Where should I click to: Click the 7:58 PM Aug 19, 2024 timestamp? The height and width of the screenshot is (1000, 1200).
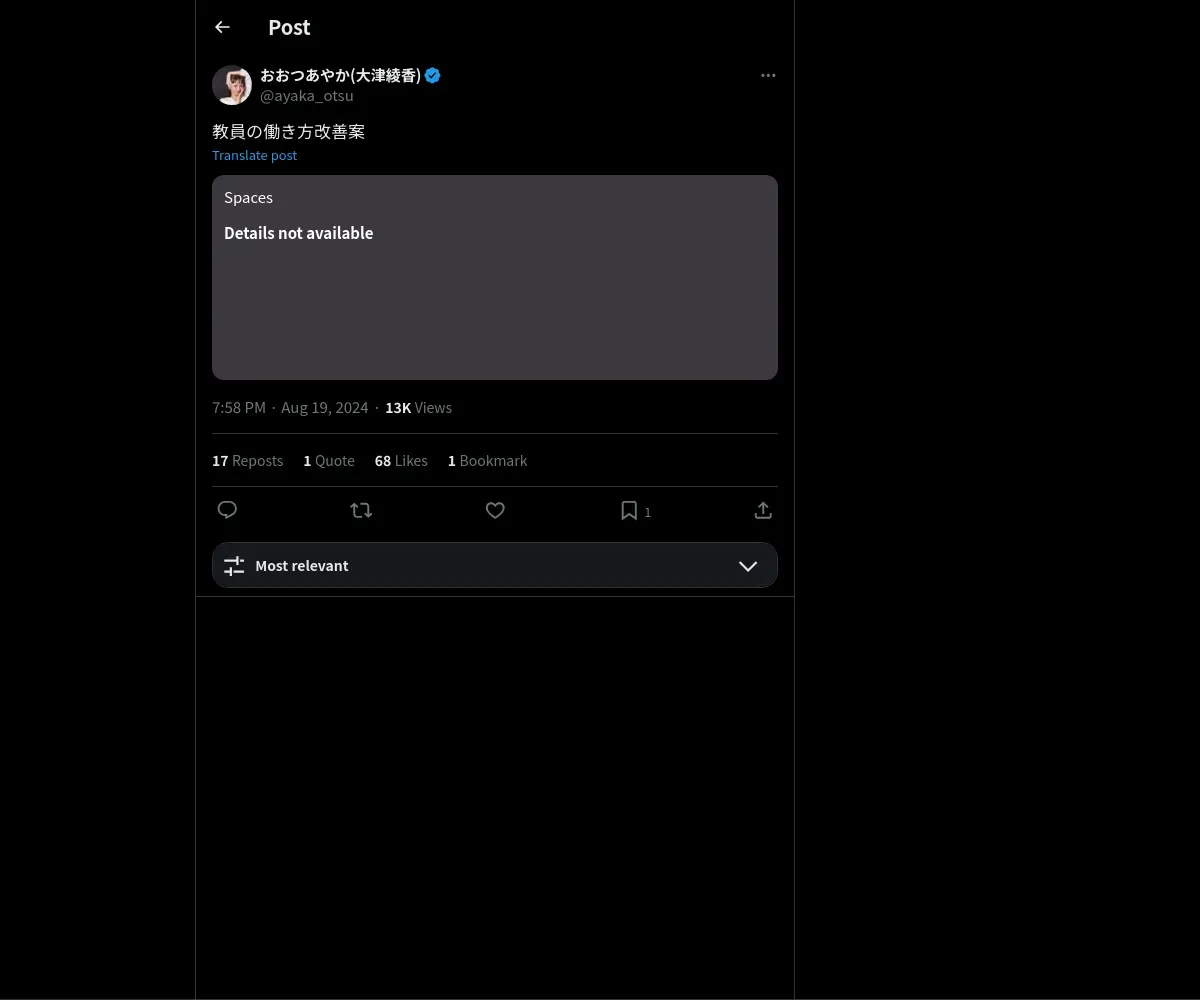[x=290, y=408]
